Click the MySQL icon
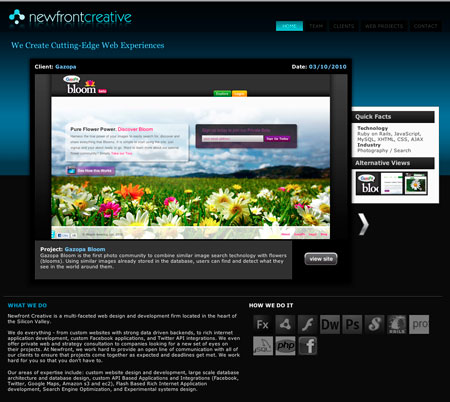The width and height of the screenshot is (450, 402). click(263, 346)
